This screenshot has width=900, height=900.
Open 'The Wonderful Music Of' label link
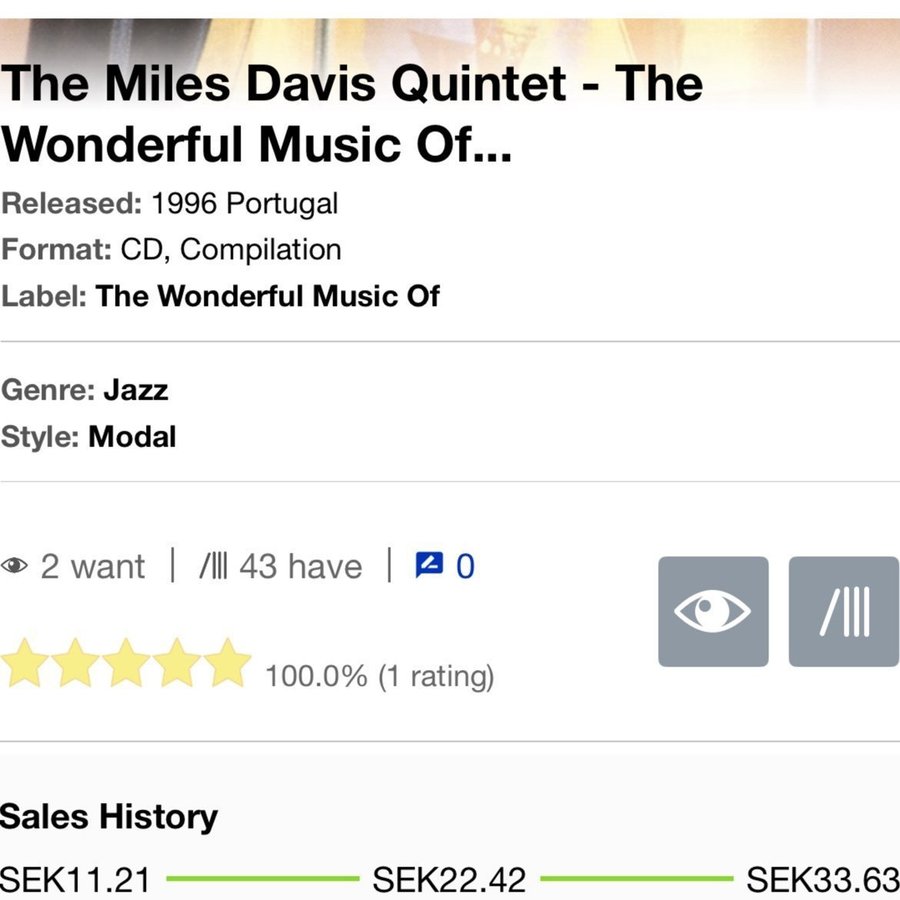[267, 296]
